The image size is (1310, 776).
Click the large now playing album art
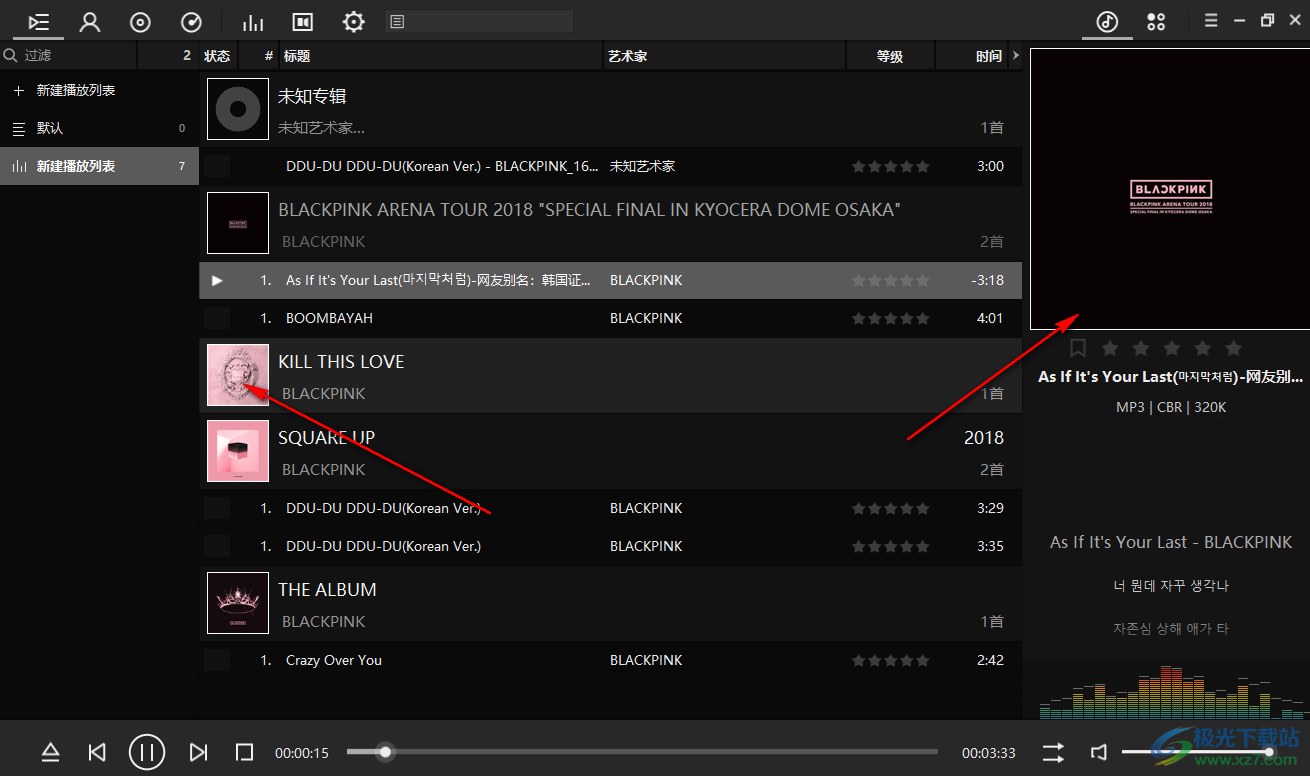tap(1170, 189)
